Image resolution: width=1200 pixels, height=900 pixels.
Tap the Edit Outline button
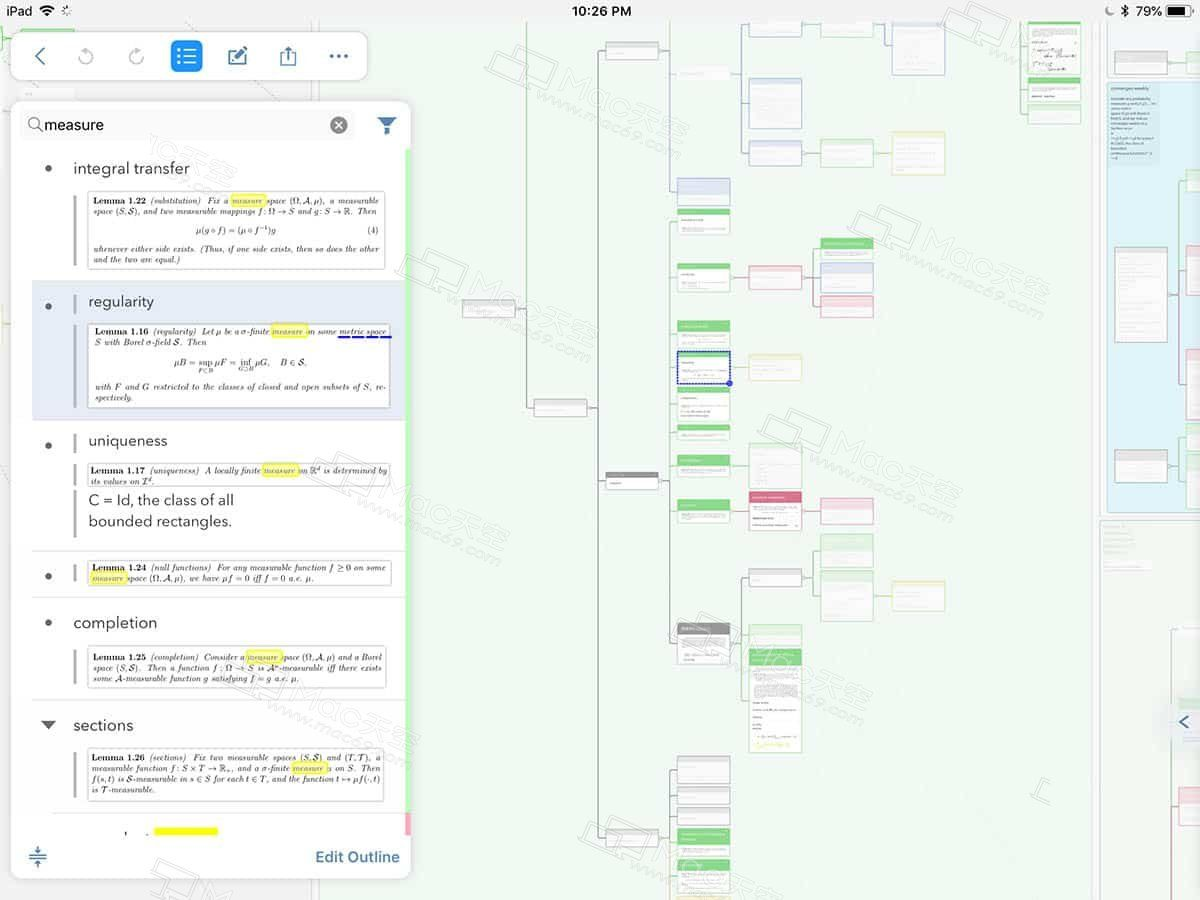pos(357,857)
